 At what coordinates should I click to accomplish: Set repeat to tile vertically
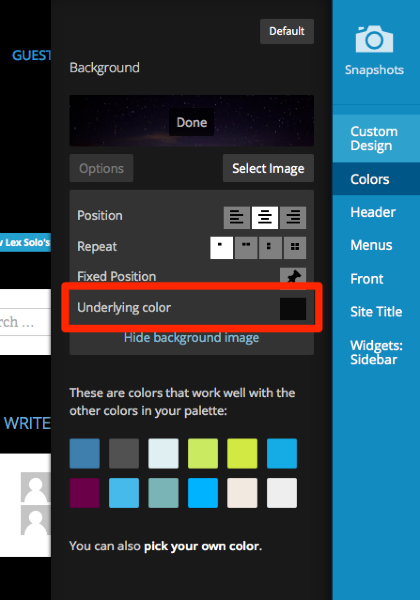270,248
